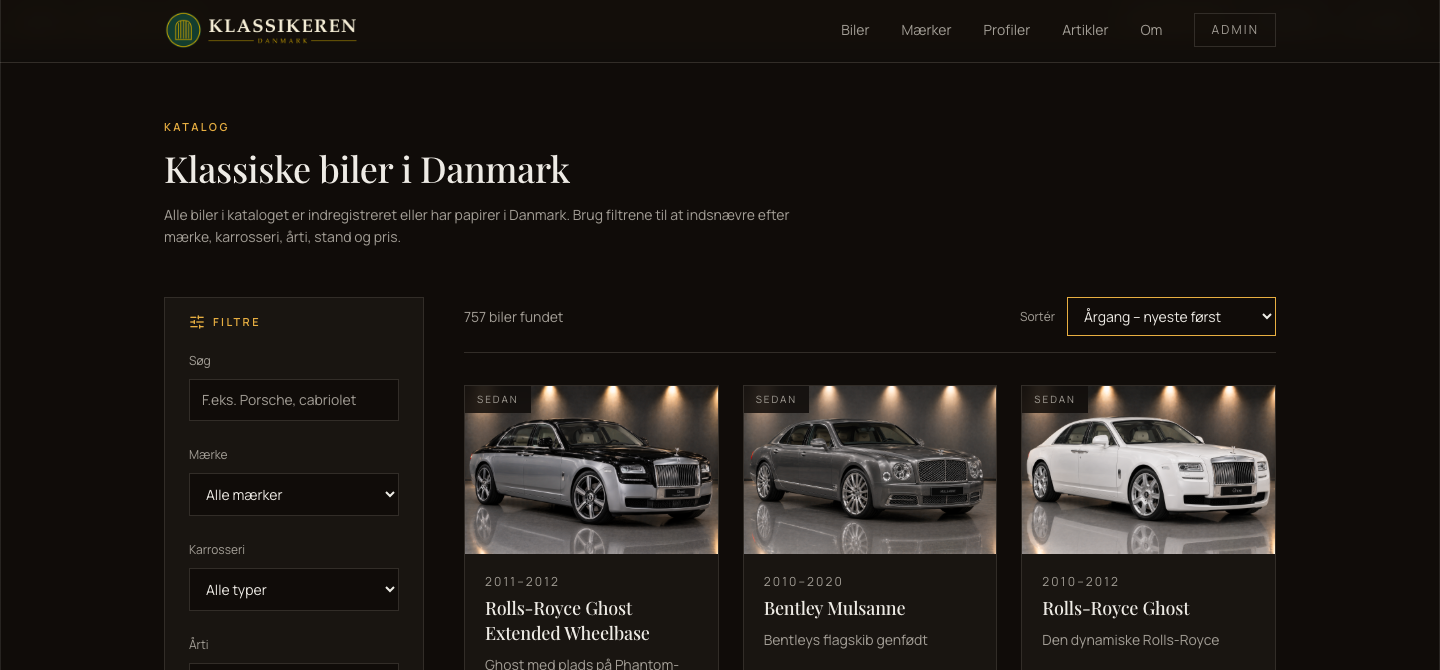The height and width of the screenshot is (670, 1440).
Task: Click the '757 biler fundet' result count
Action: (x=514, y=317)
